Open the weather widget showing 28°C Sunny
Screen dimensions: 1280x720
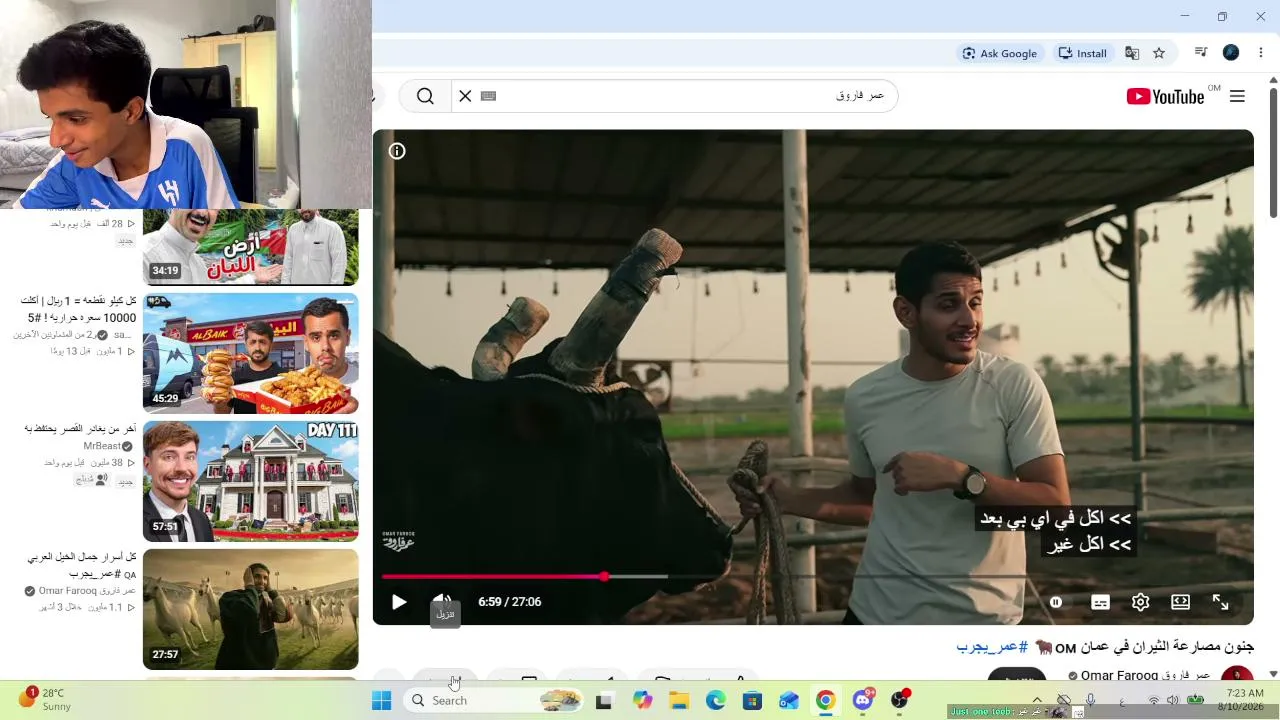pyautogui.click(x=45, y=700)
